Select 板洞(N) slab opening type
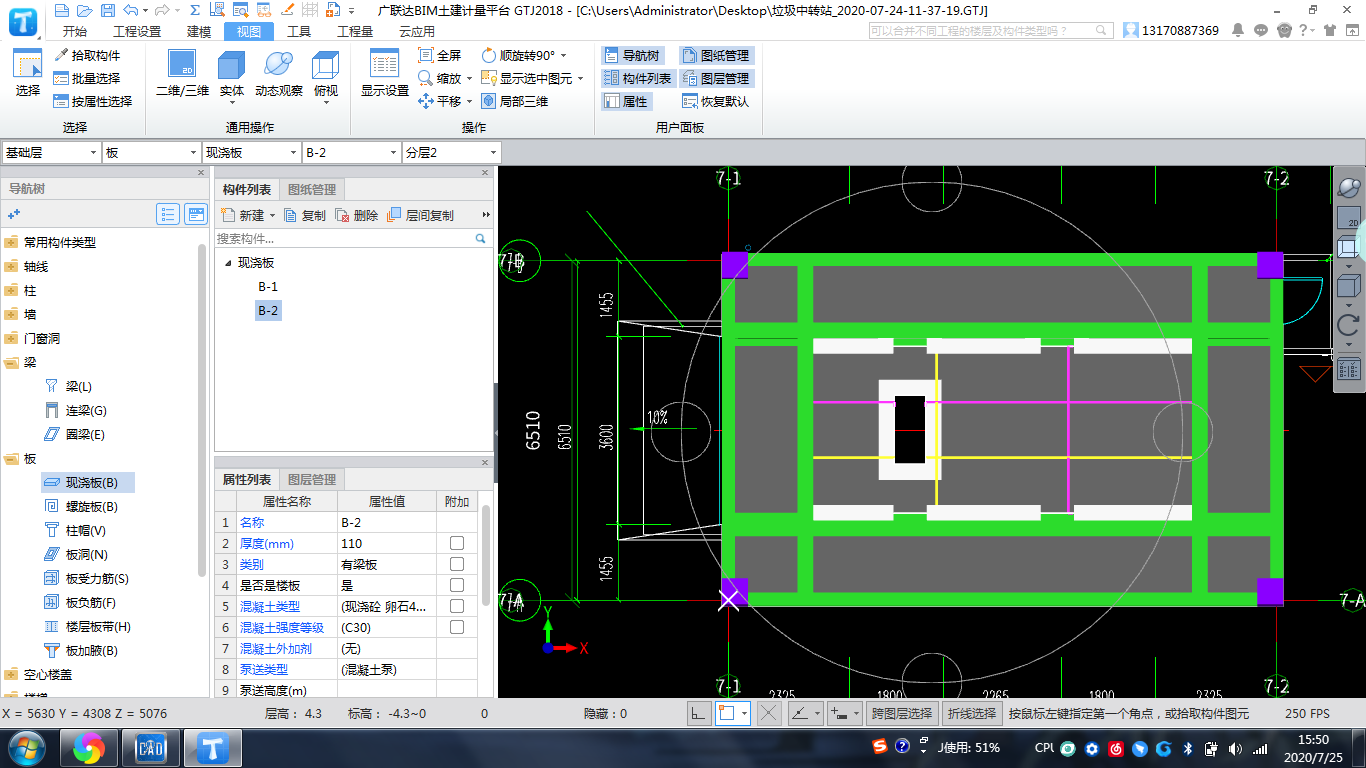Viewport: 1366px width, 768px height. [75, 554]
